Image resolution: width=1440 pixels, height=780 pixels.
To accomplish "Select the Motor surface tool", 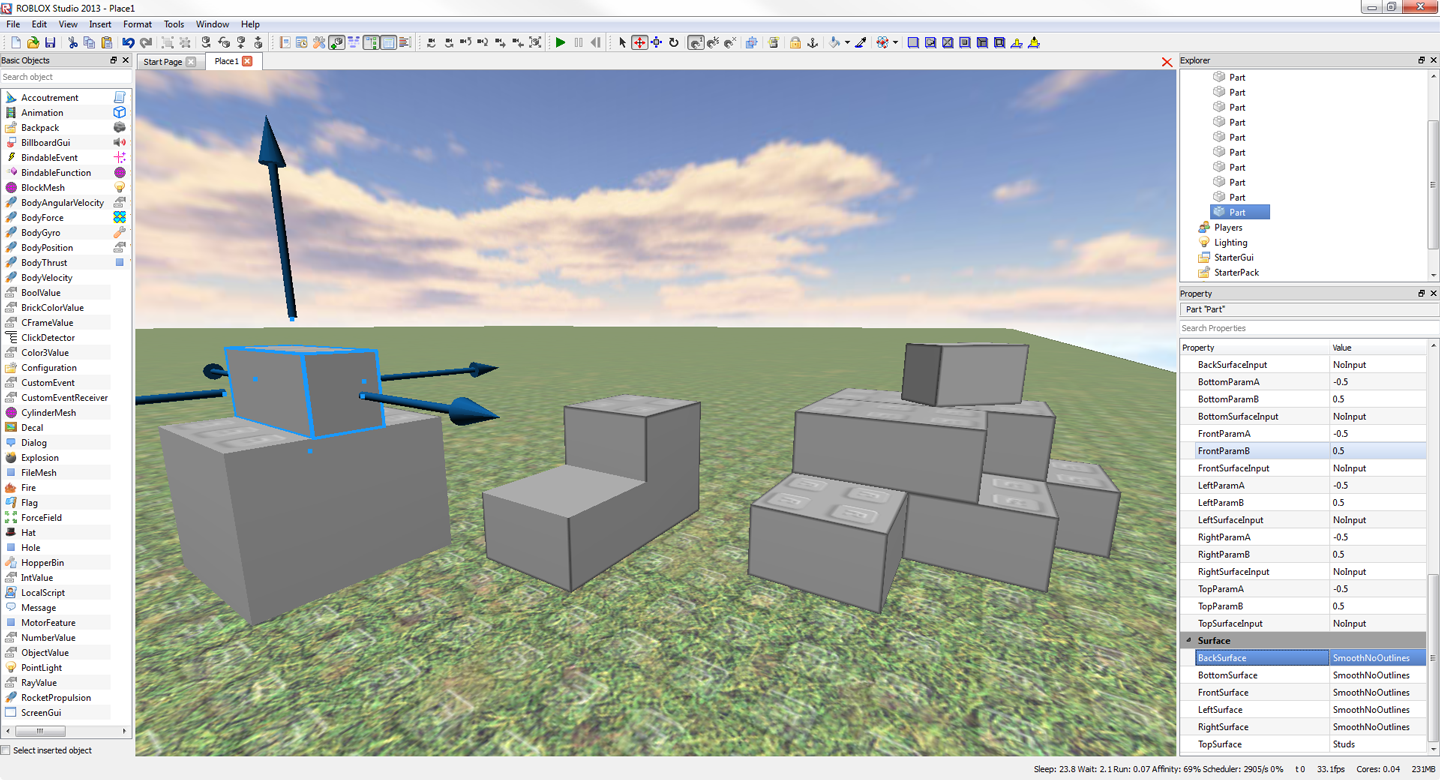I will [x=1034, y=43].
